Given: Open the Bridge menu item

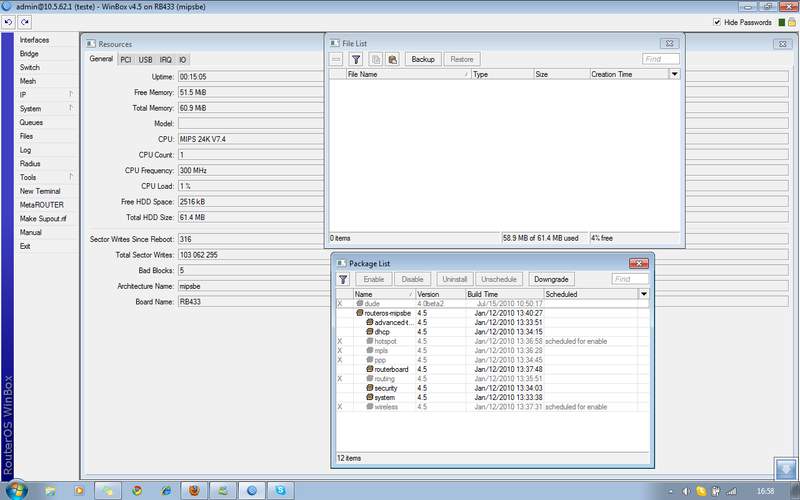Looking at the screenshot, I should tap(29, 54).
